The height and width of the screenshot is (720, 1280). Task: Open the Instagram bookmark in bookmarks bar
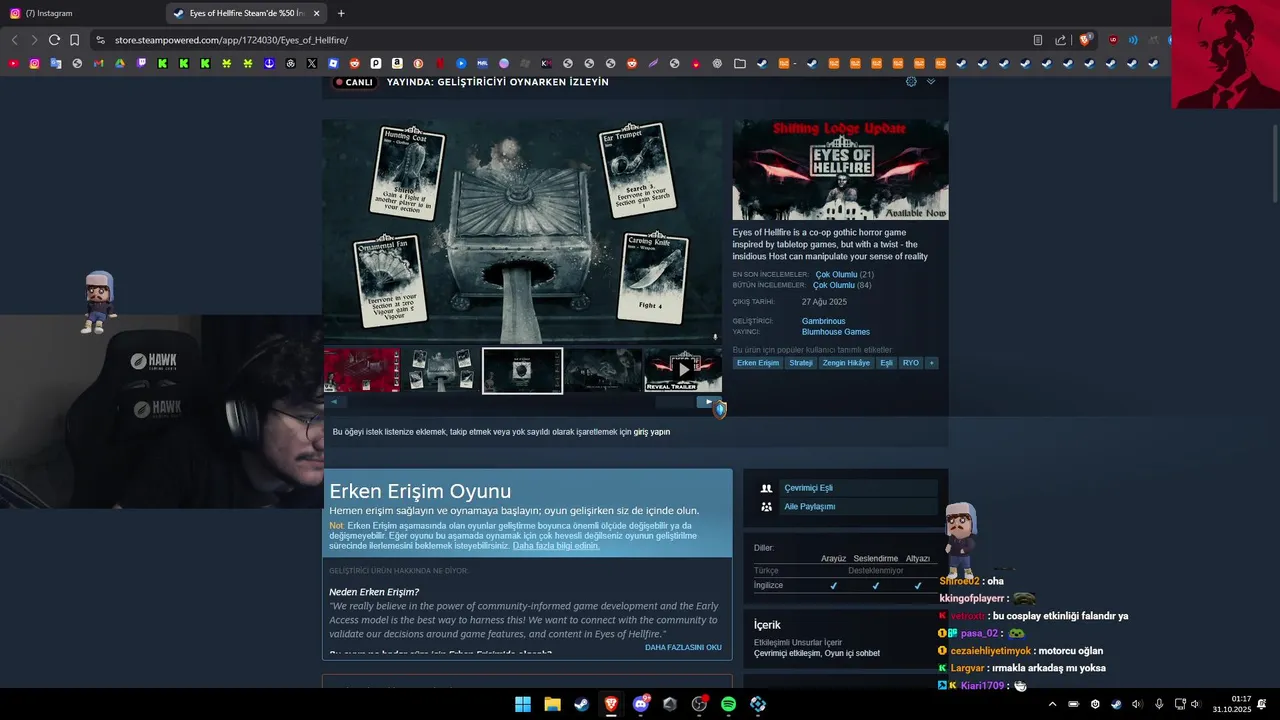pyautogui.click(x=34, y=63)
